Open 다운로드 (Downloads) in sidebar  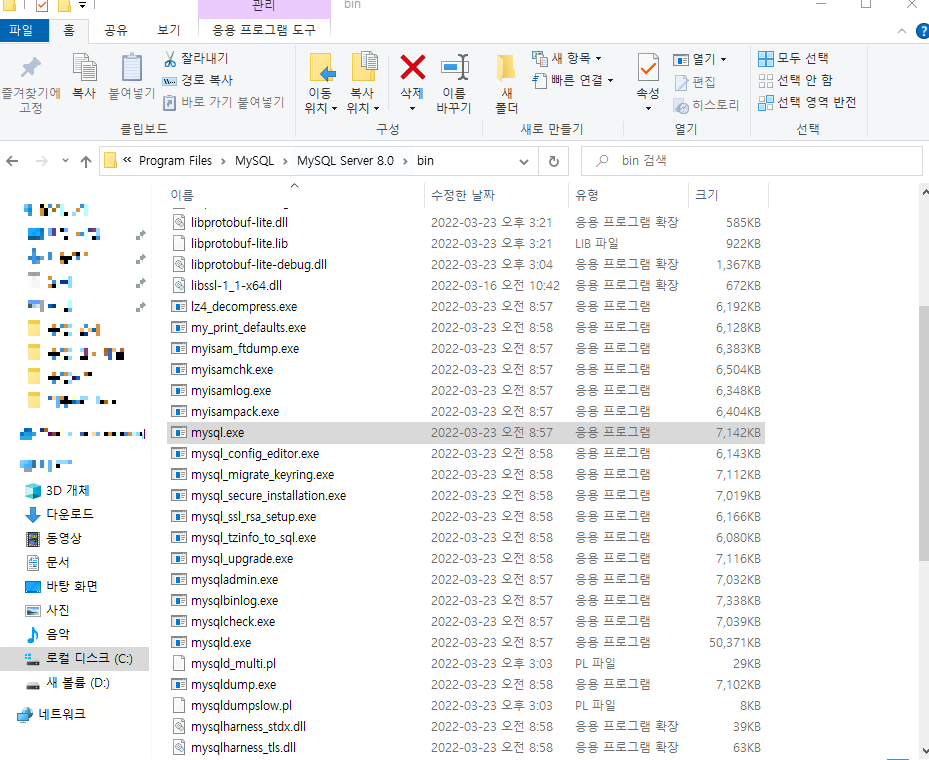[x=59, y=514]
